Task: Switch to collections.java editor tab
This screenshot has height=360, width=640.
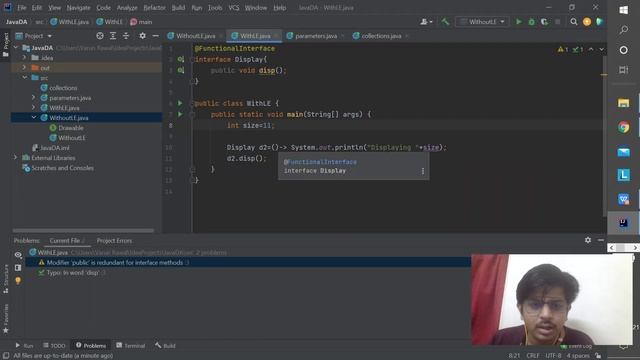Action: (x=380, y=36)
